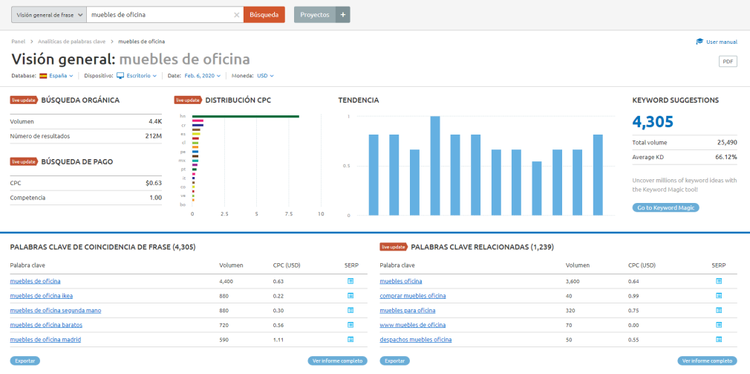Screen dimensions: 750x374
Task: Click the 4.4K Volumen value
Action: click(155, 121)
